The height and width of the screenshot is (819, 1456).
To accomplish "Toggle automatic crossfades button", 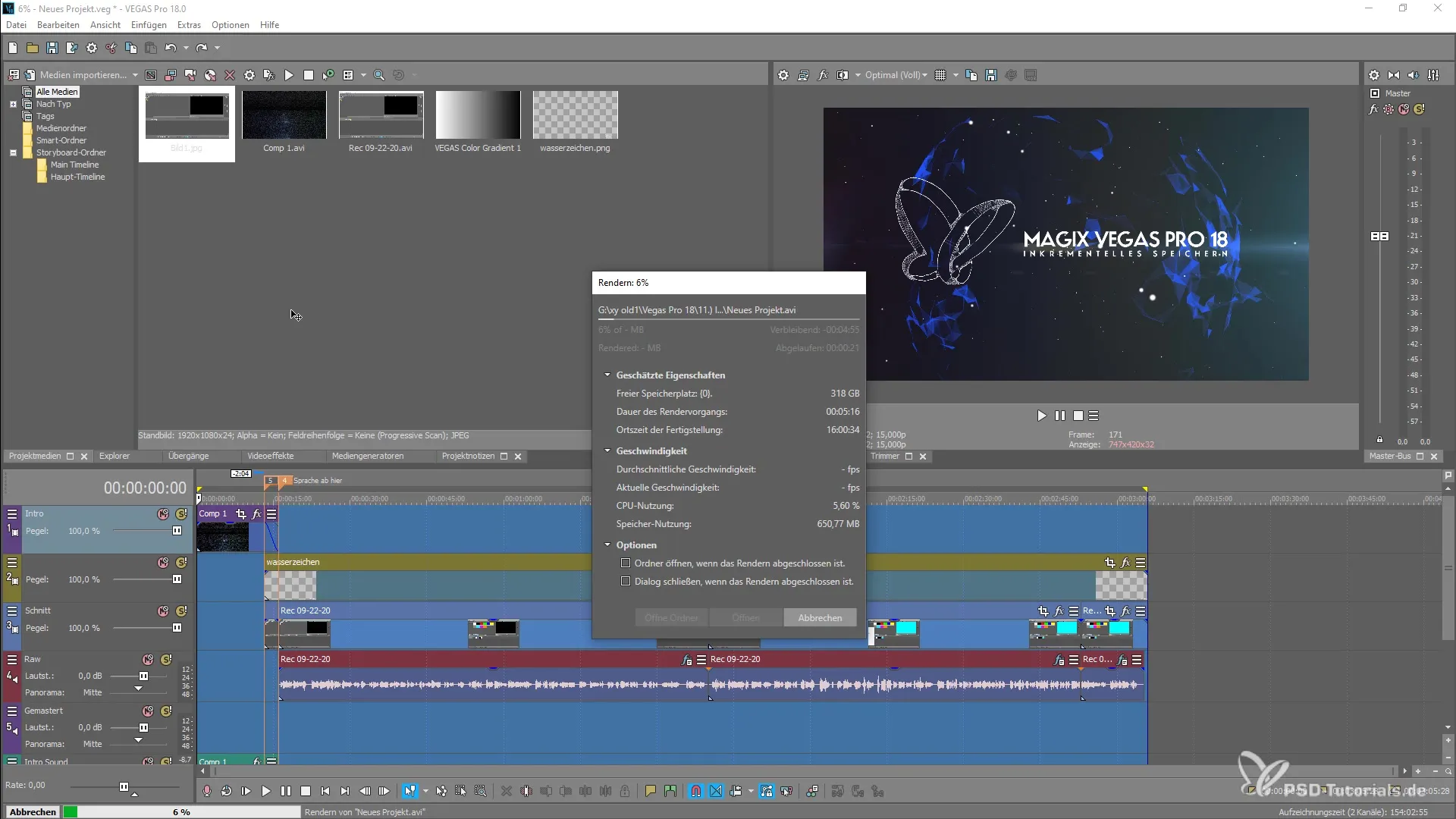I will click(716, 791).
